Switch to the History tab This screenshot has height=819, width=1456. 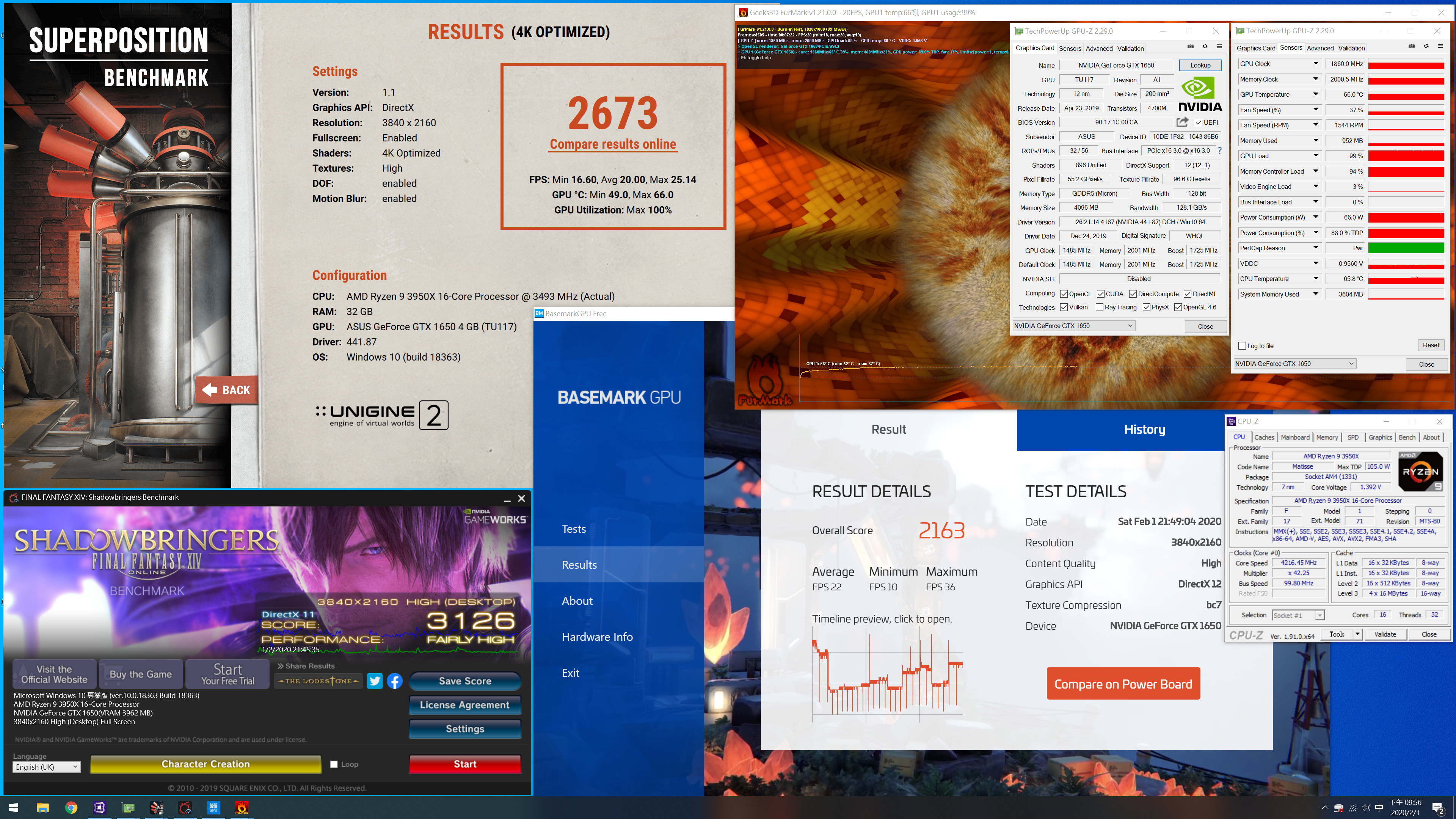1144,430
